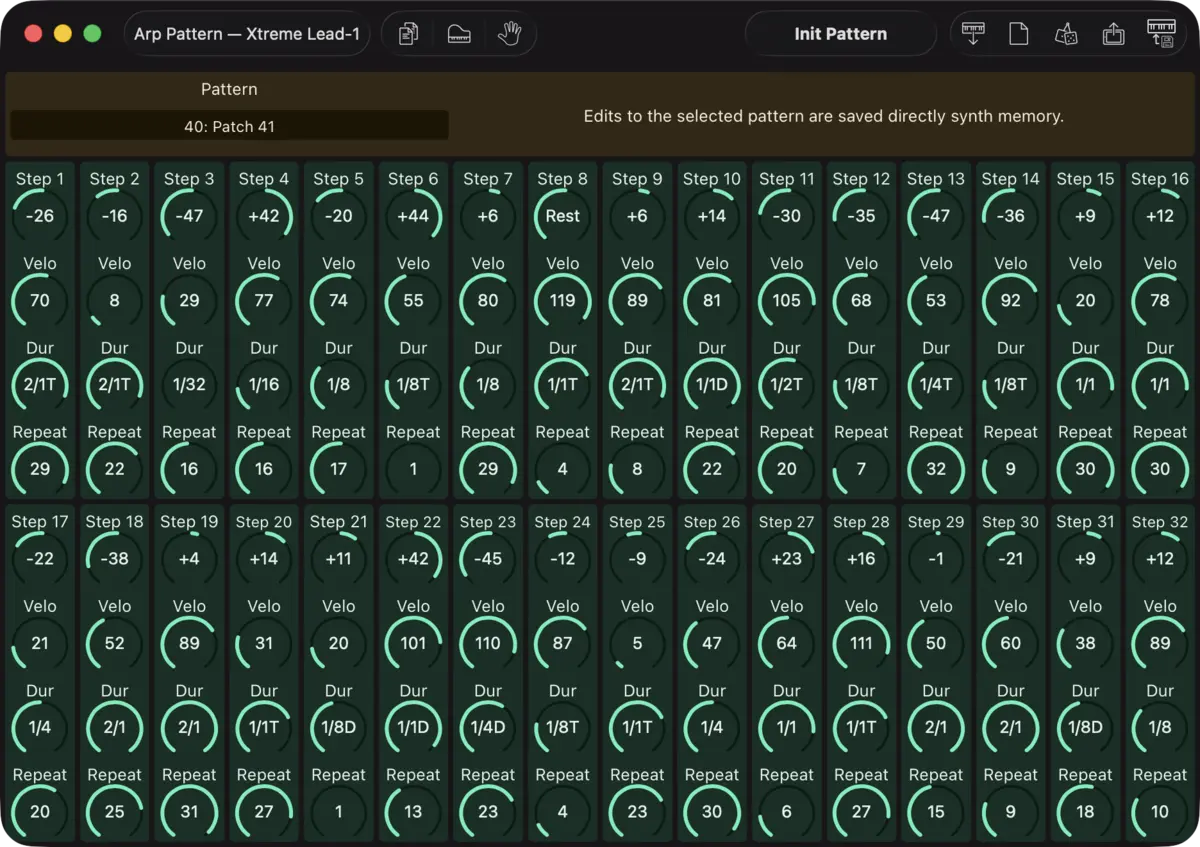The image size is (1200, 847).
Task: Click the window title Arp Pattern — Xtreme Lead-1
Action: 247,34
